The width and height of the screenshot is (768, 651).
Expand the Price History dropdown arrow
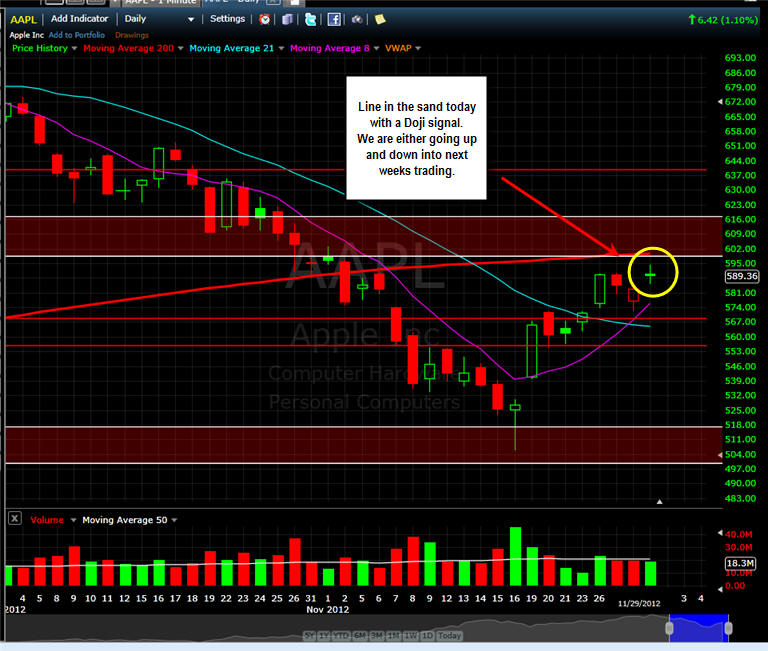tap(74, 48)
